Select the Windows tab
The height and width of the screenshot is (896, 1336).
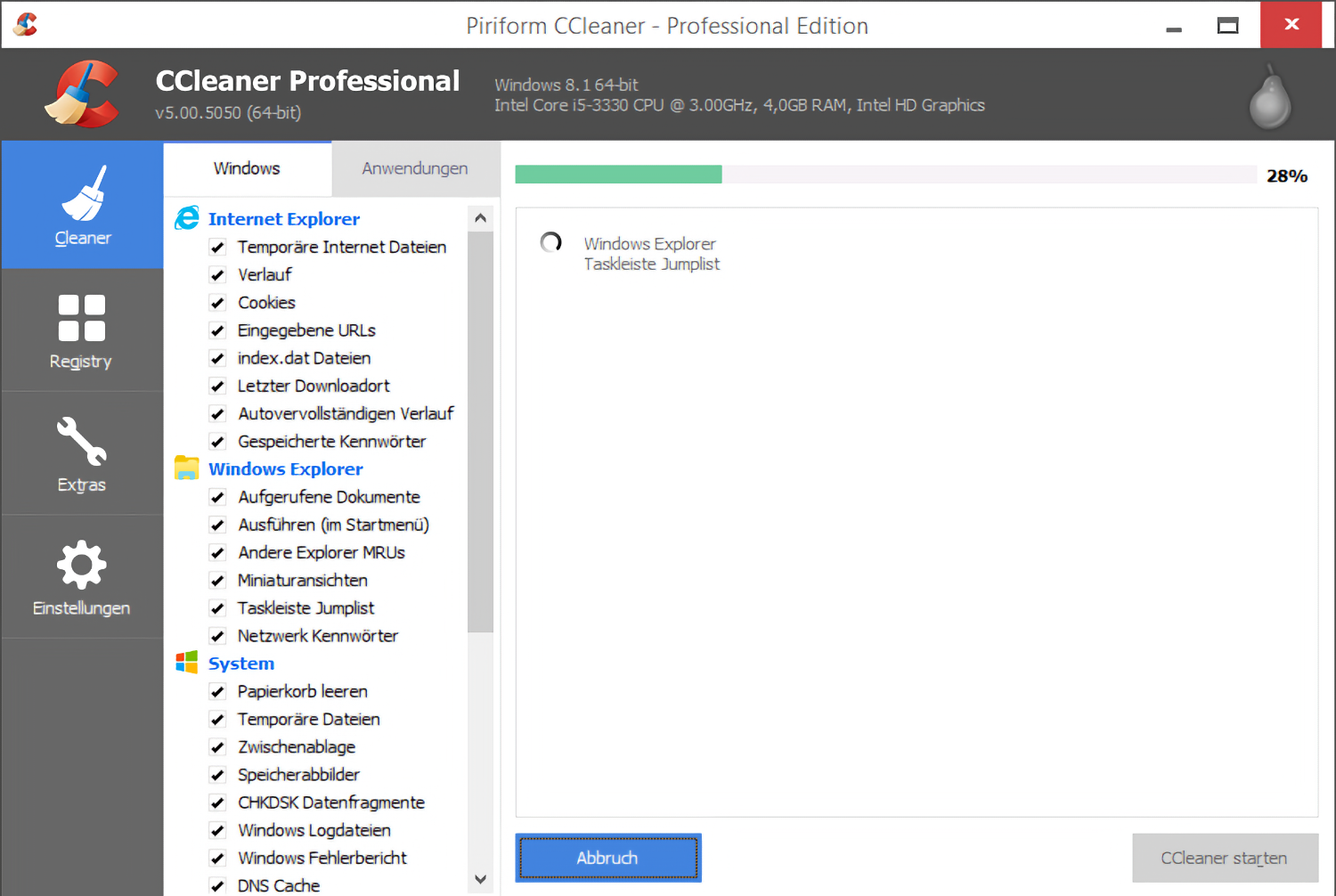pyautogui.click(x=247, y=168)
